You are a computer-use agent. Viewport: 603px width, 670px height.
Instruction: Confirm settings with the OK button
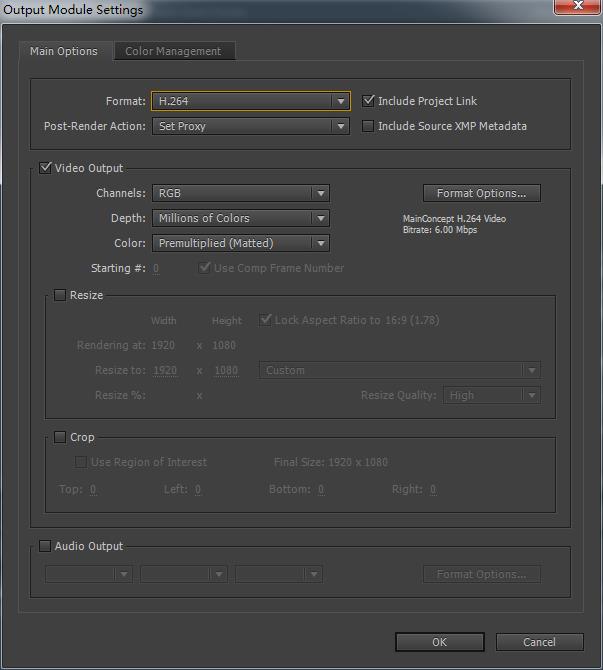[x=439, y=642]
